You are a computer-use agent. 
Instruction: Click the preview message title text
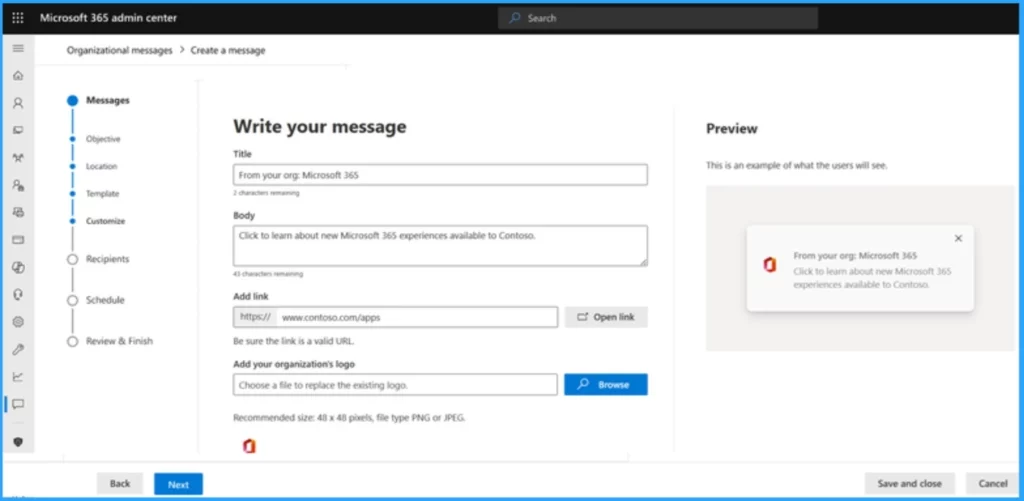[856, 255]
